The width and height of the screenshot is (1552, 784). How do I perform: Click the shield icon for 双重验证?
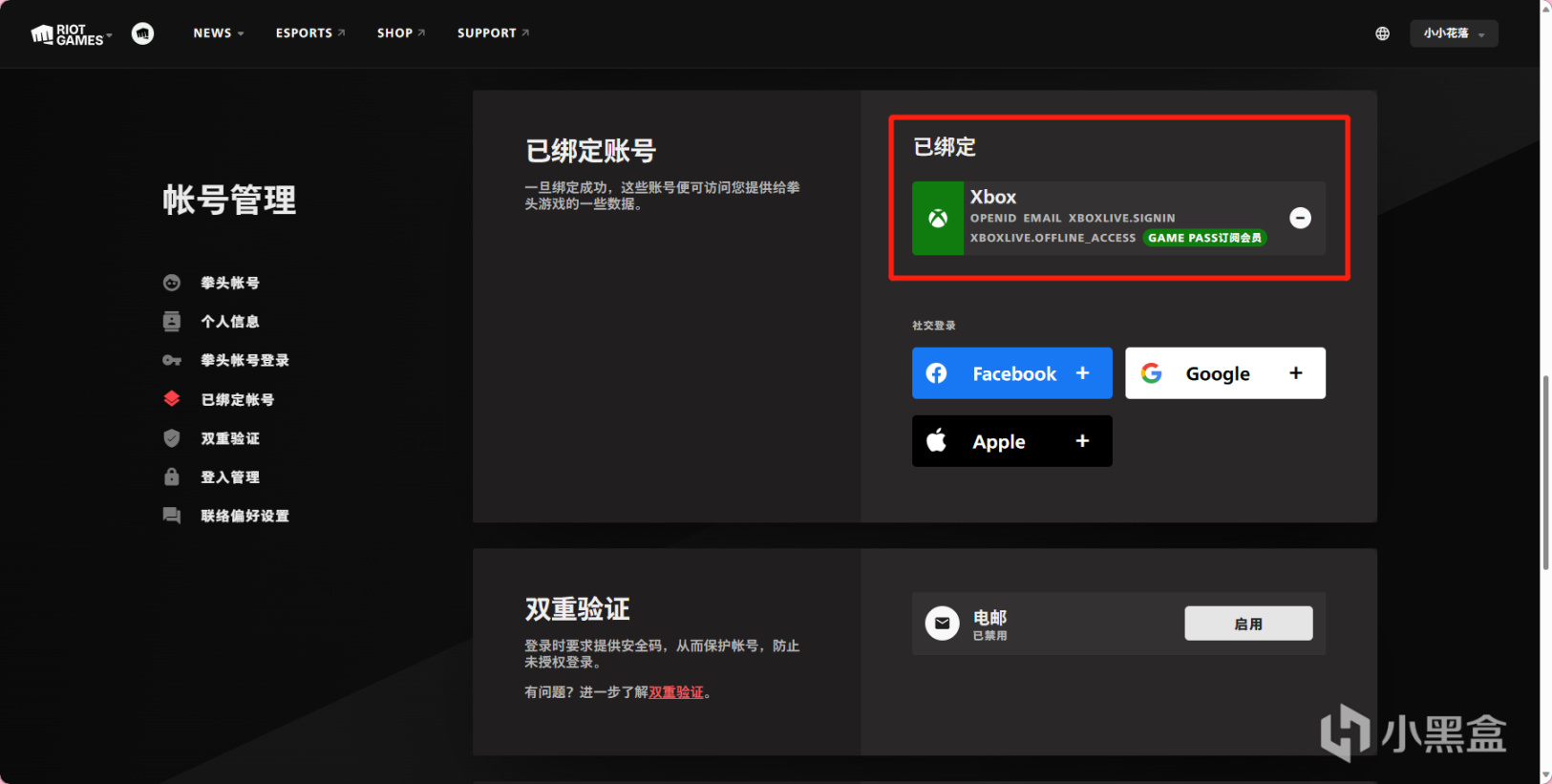tap(172, 438)
